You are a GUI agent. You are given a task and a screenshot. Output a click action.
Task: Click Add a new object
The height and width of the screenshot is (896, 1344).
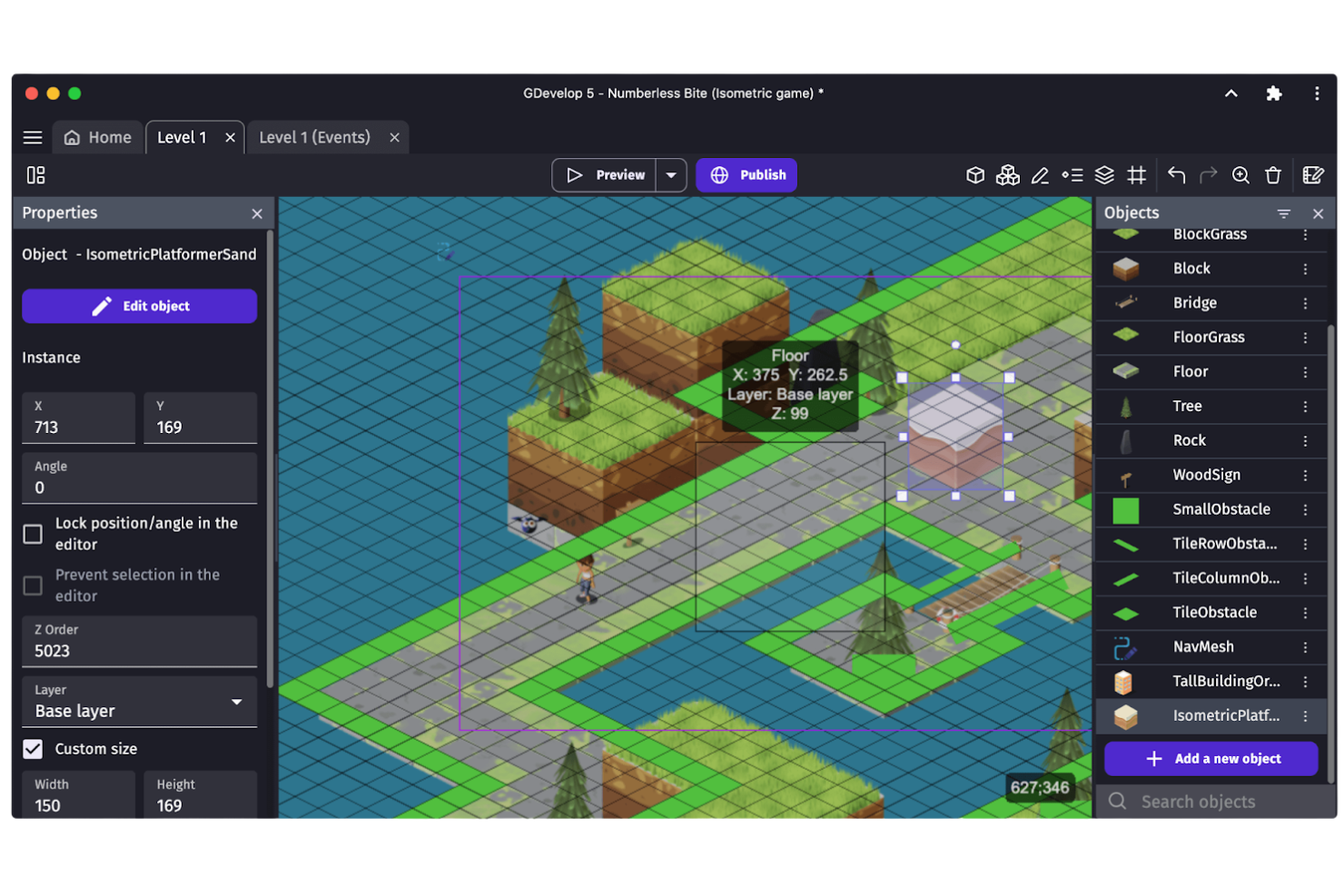(1211, 758)
